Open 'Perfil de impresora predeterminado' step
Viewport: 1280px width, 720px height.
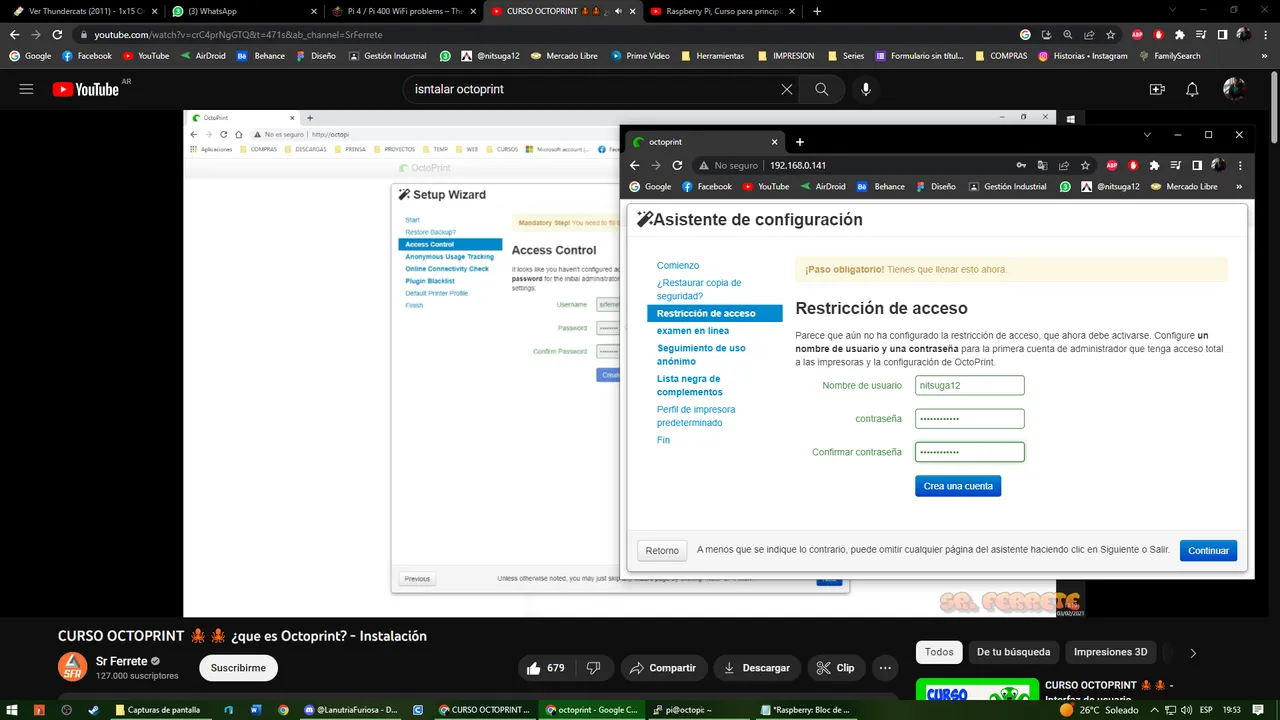point(696,416)
